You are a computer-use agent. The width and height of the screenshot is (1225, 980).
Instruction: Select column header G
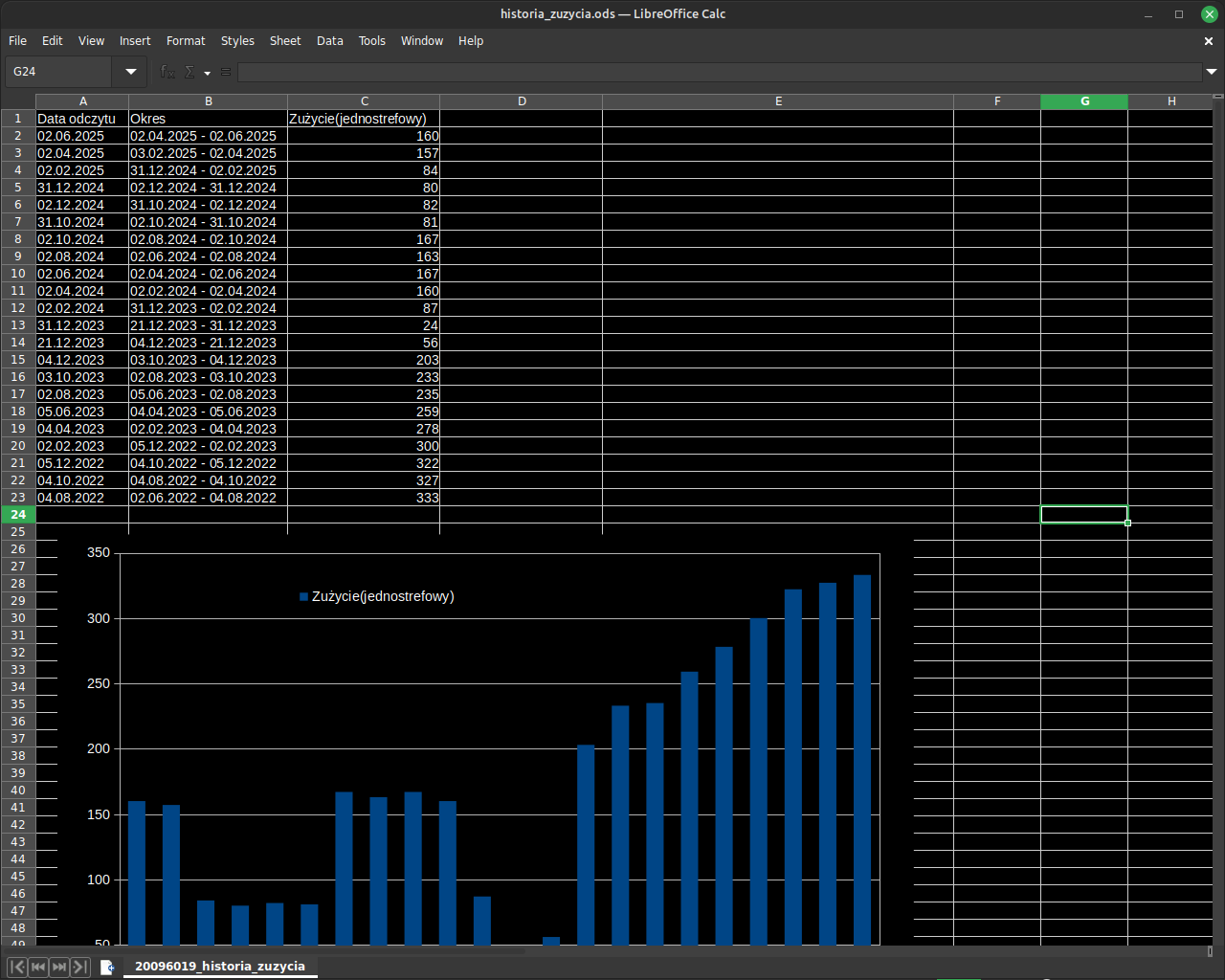1084,100
